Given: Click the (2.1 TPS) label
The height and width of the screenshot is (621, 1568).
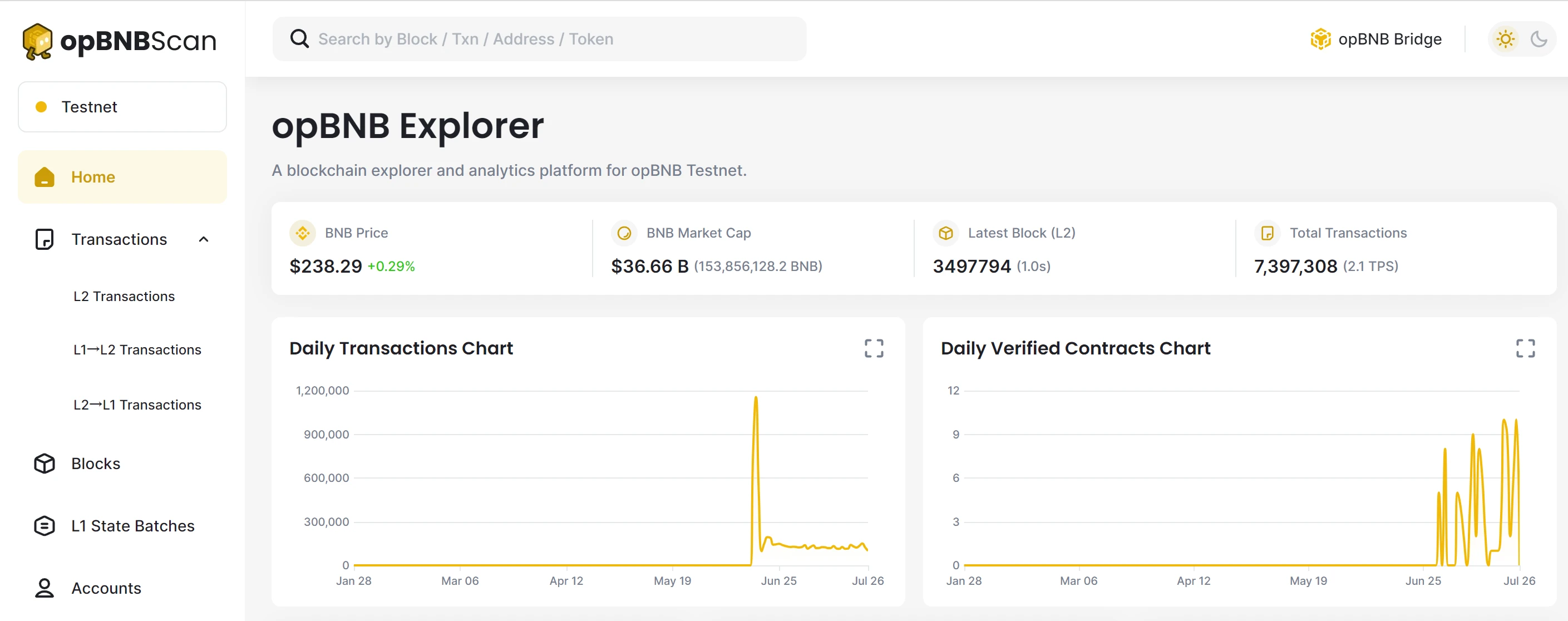Looking at the screenshot, I should click(x=1370, y=267).
